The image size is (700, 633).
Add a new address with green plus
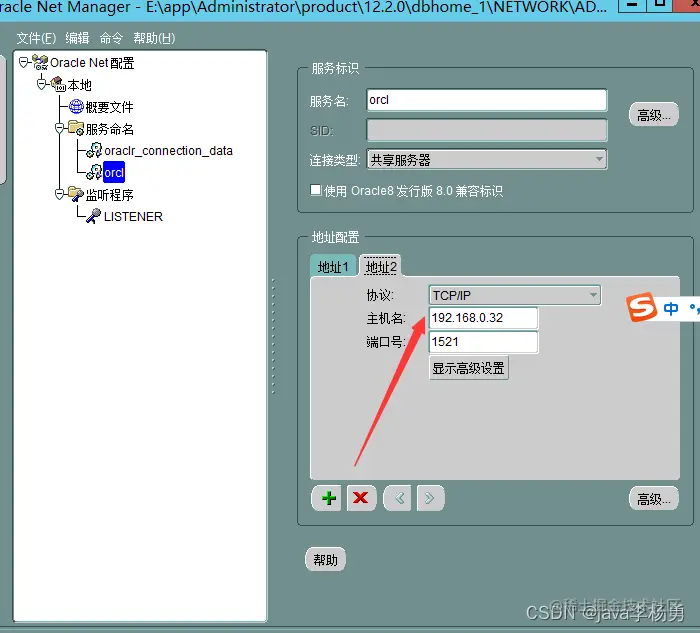pos(327,498)
